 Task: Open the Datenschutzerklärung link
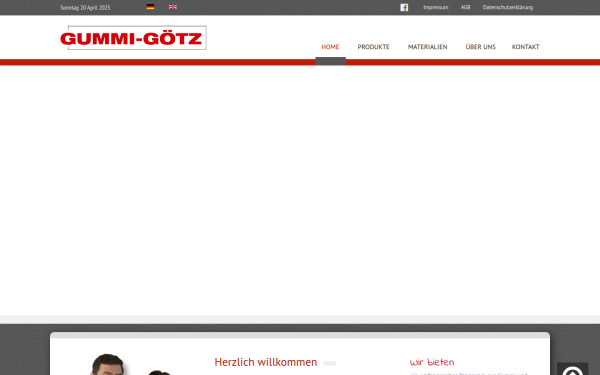click(x=508, y=7)
